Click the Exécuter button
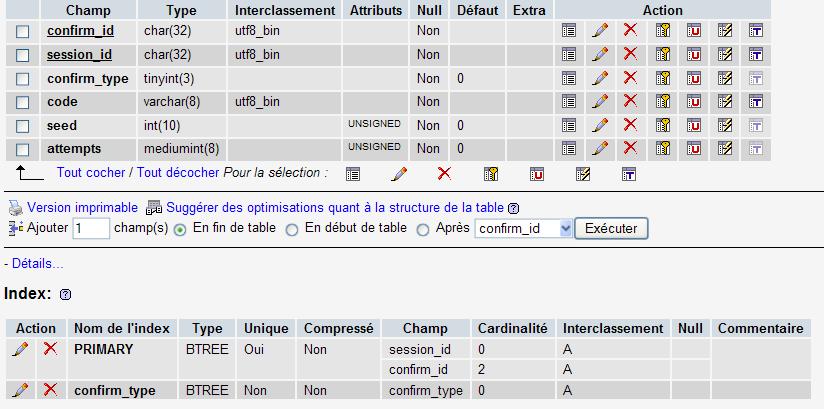Viewport: 824px width, 409px height. click(x=611, y=229)
